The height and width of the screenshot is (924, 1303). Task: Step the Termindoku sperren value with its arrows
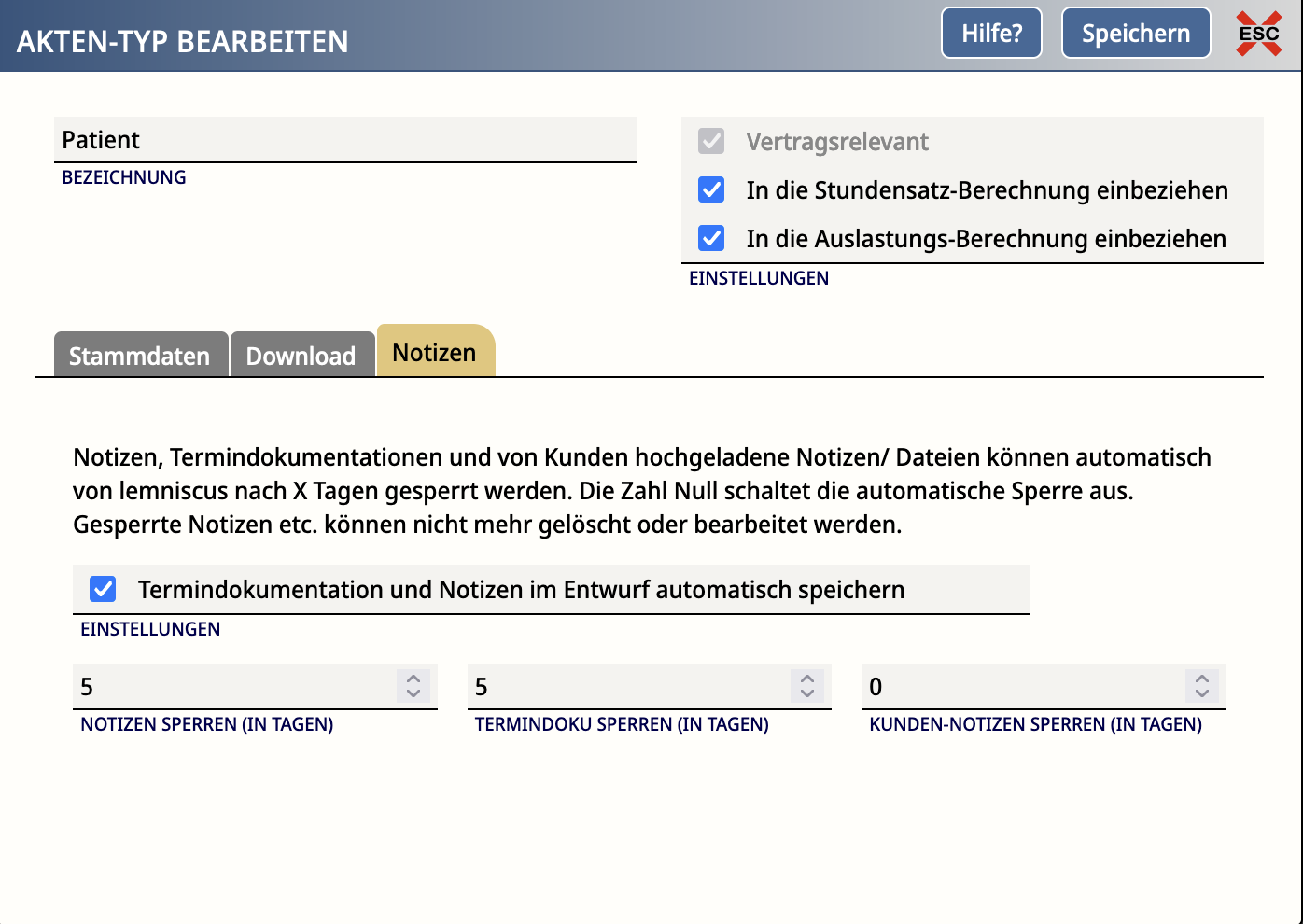807,686
